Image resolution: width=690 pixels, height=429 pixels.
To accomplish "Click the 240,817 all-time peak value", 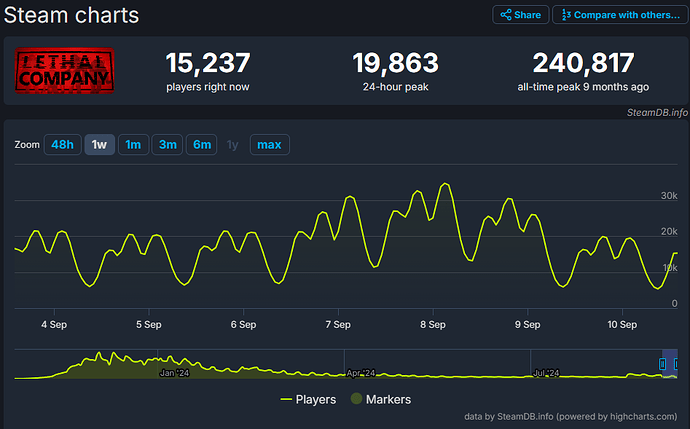I will click(x=584, y=63).
